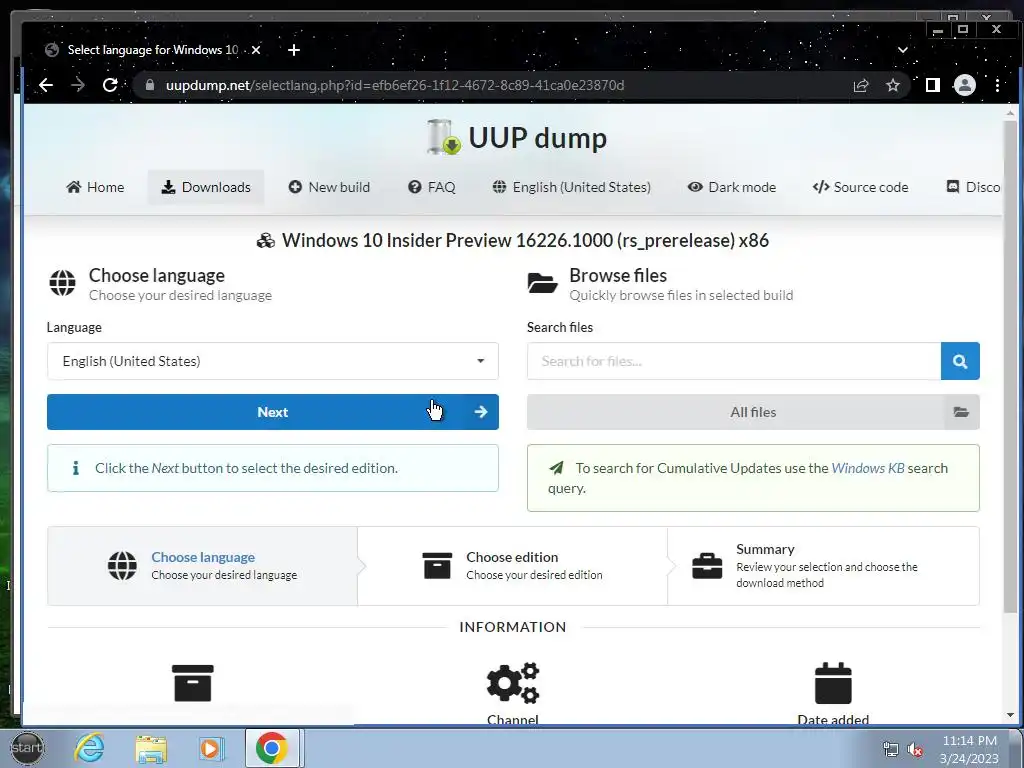Click the blue search magnifier button
Image resolution: width=1024 pixels, height=768 pixels.
pos(960,361)
